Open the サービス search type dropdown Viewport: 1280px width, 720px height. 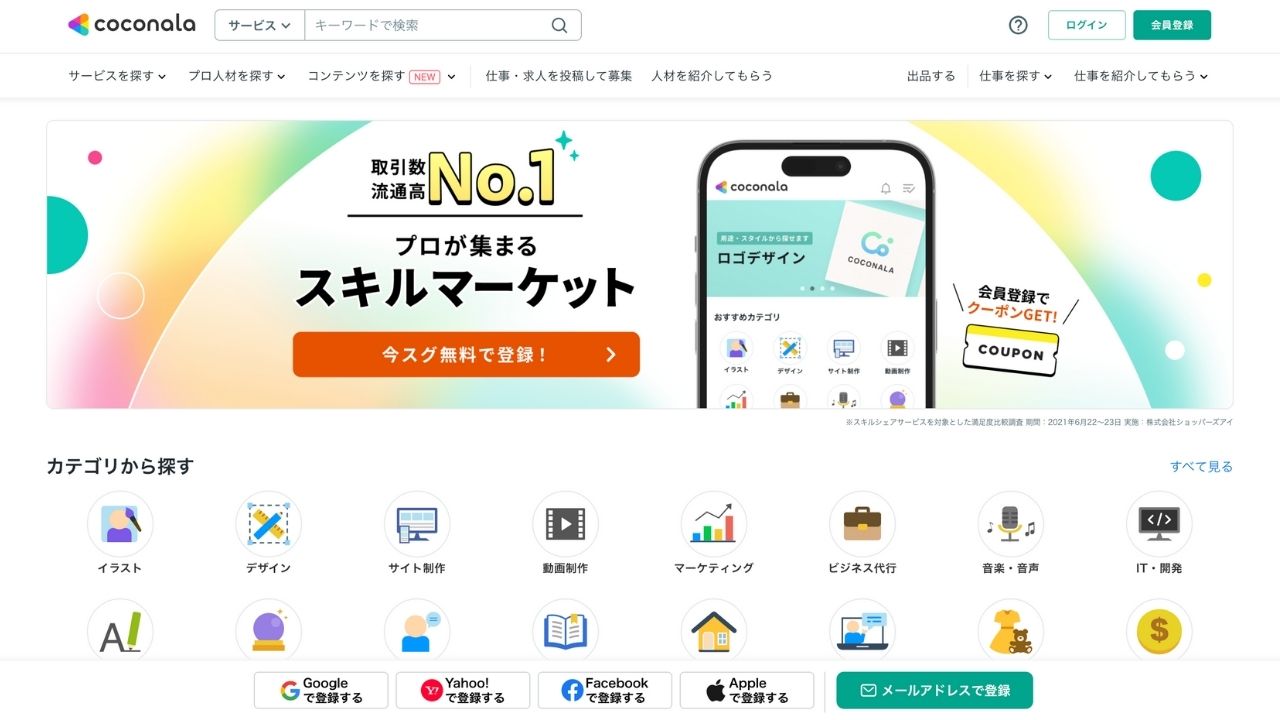pos(260,25)
